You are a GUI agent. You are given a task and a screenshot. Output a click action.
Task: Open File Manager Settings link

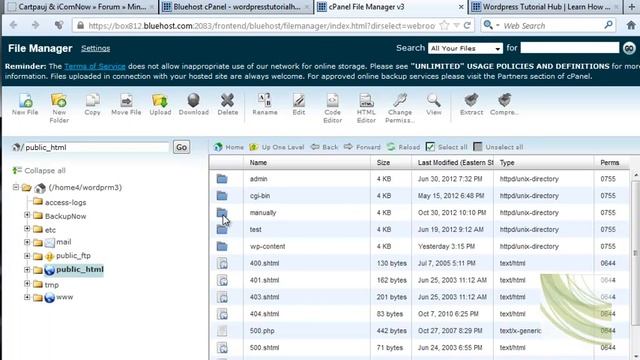point(96,48)
